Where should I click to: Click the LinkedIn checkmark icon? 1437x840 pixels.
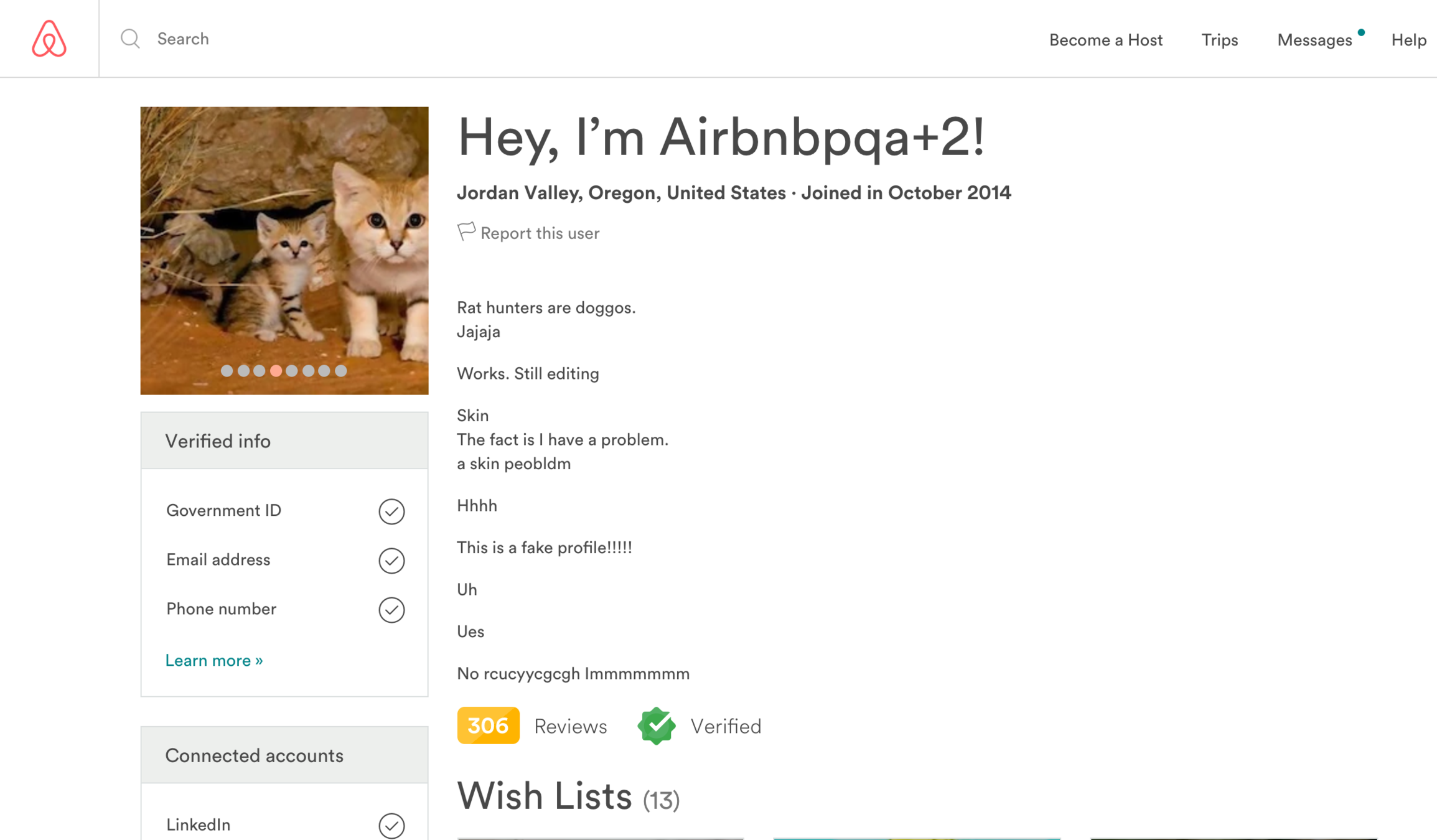click(391, 826)
